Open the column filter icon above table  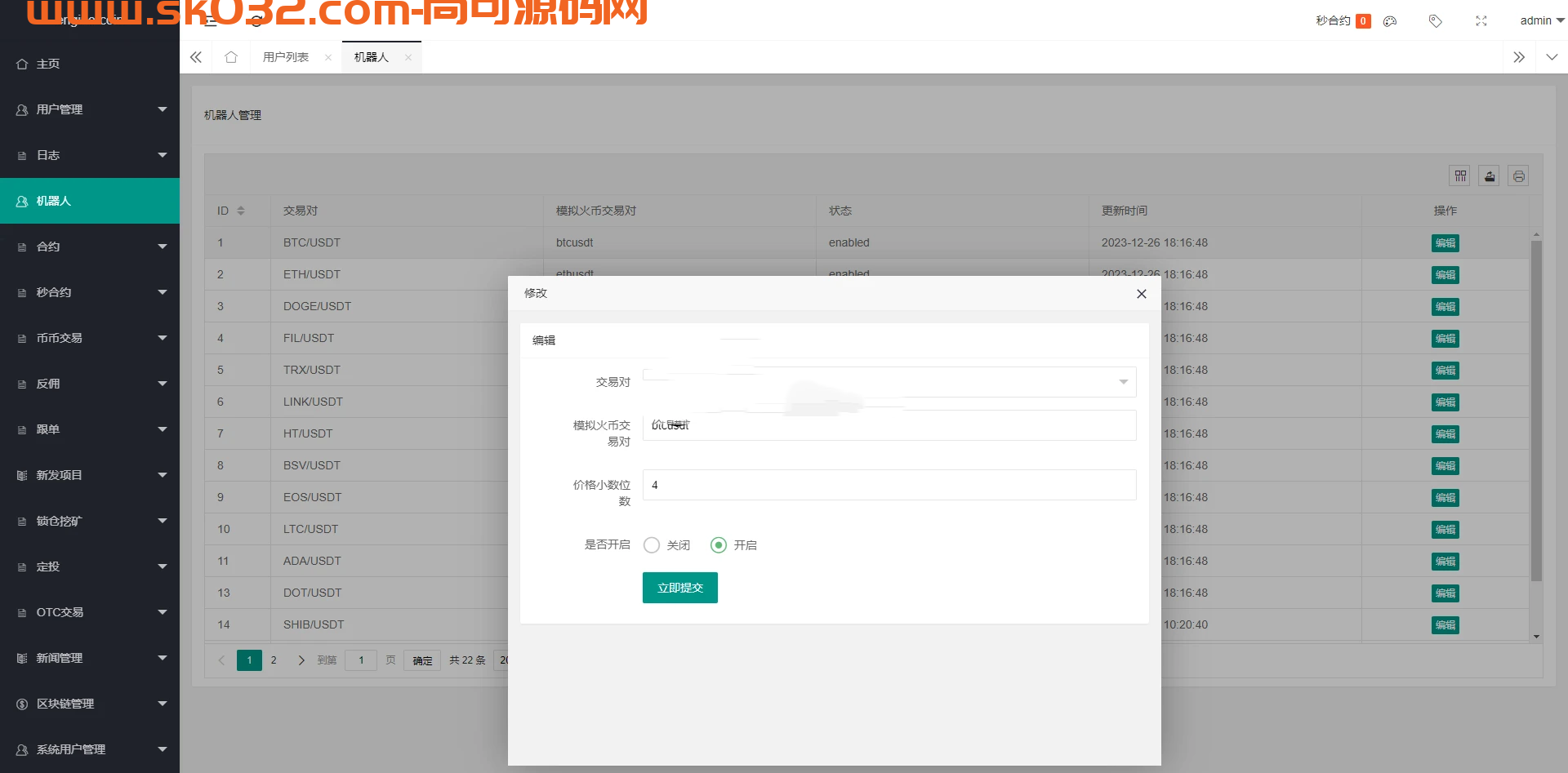point(1460,175)
